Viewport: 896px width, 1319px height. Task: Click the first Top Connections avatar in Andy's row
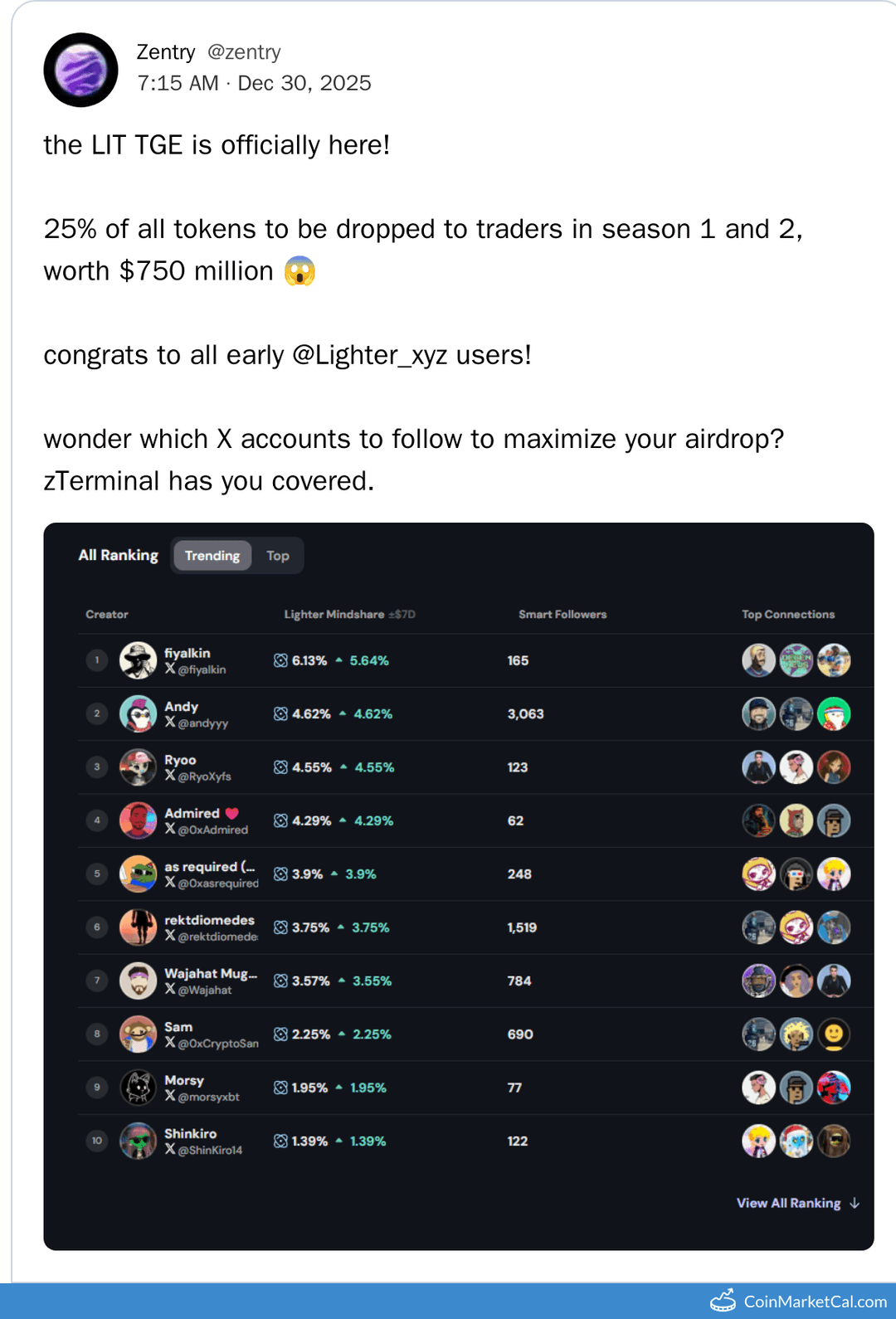click(x=759, y=713)
